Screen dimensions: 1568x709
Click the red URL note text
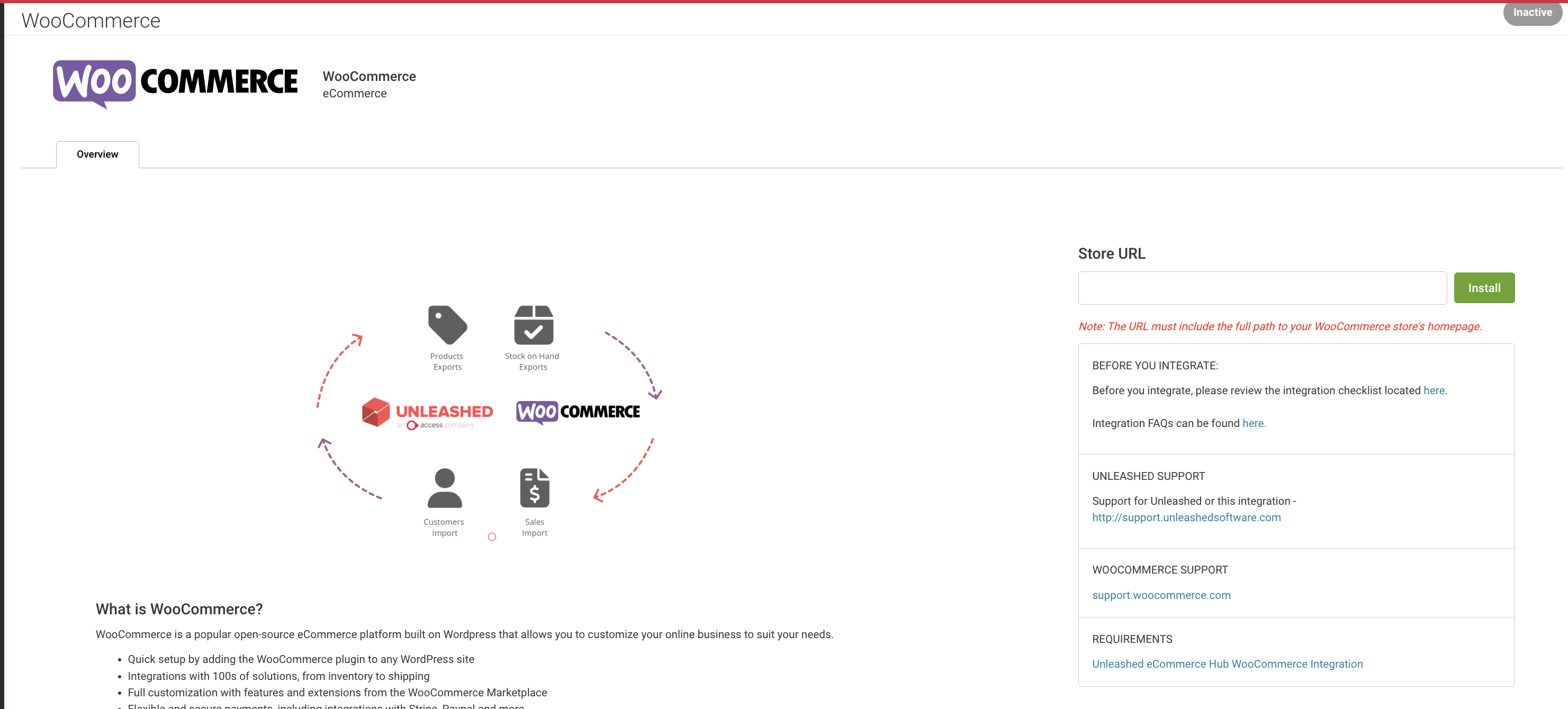click(1280, 326)
